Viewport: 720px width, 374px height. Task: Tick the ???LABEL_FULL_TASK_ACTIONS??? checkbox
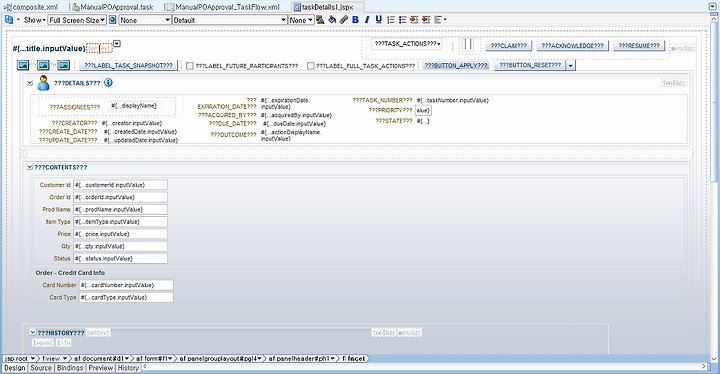pyautogui.click(x=310, y=66)
